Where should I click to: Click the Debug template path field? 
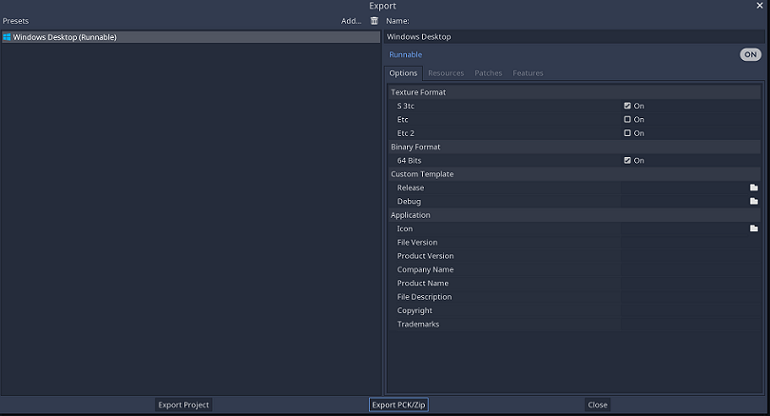684,201
